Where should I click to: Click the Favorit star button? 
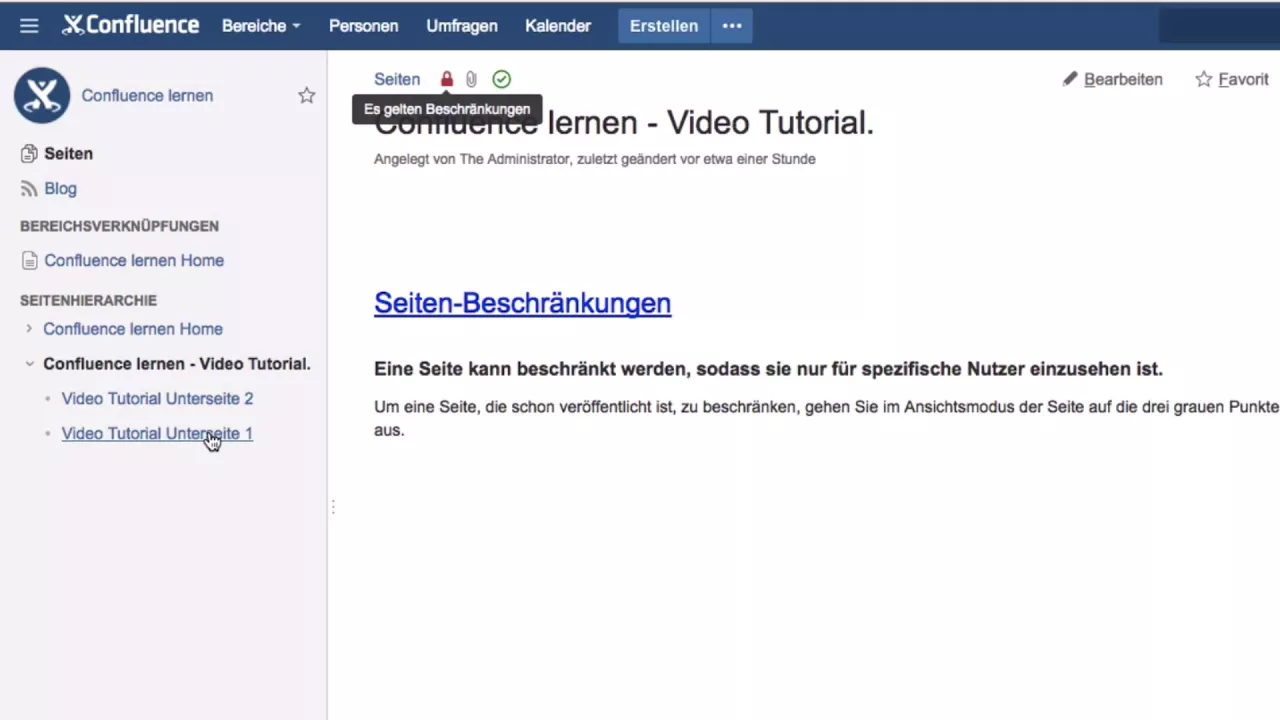coord(1232,79)
